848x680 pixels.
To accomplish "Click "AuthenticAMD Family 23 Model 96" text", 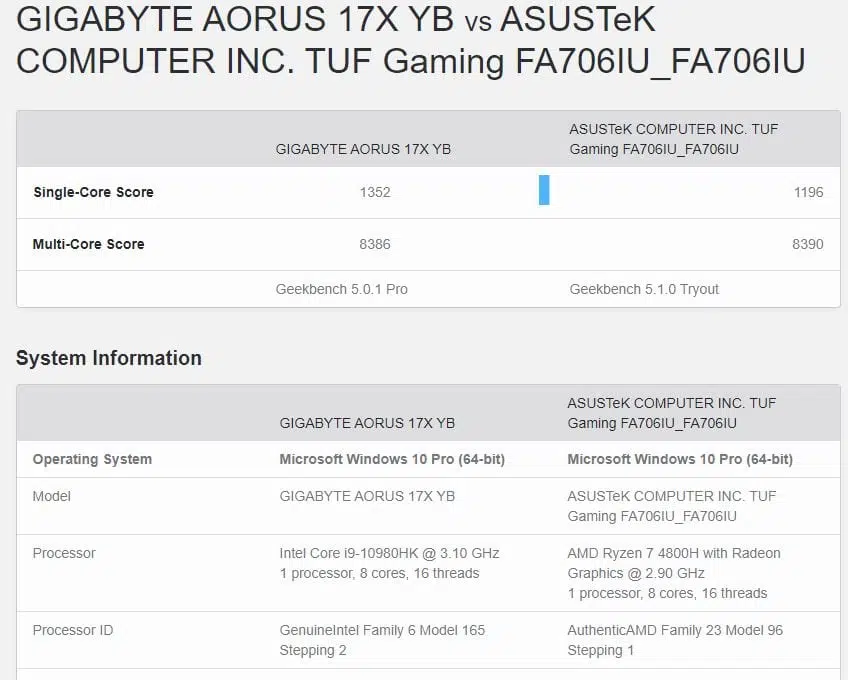I will 675,630.
